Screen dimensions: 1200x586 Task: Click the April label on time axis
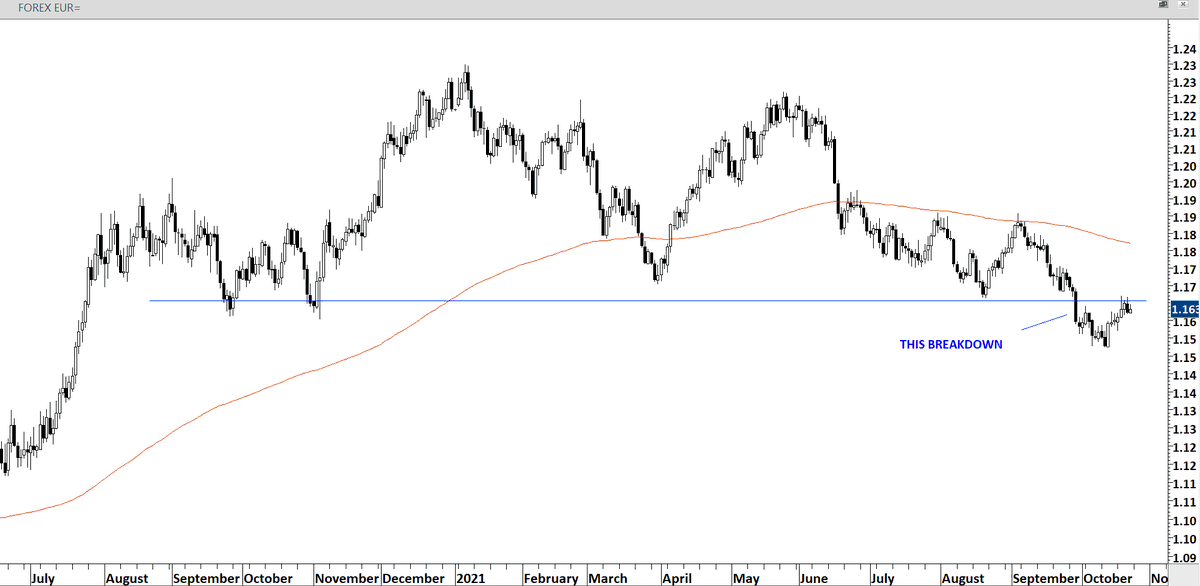[677, 578]
